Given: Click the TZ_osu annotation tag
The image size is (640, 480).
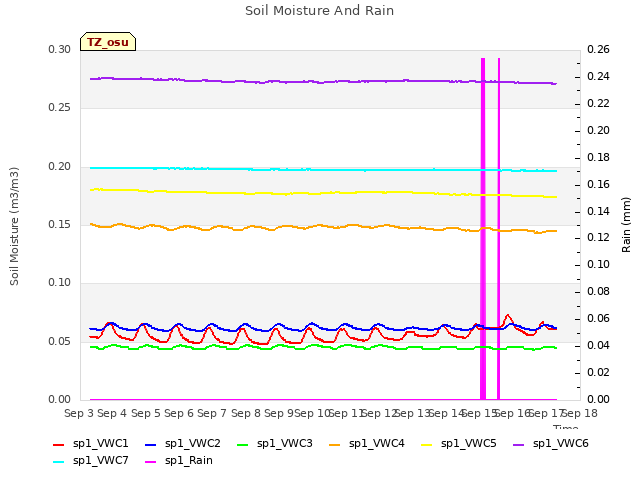Looking at the screenshot, I should [108, 42].
